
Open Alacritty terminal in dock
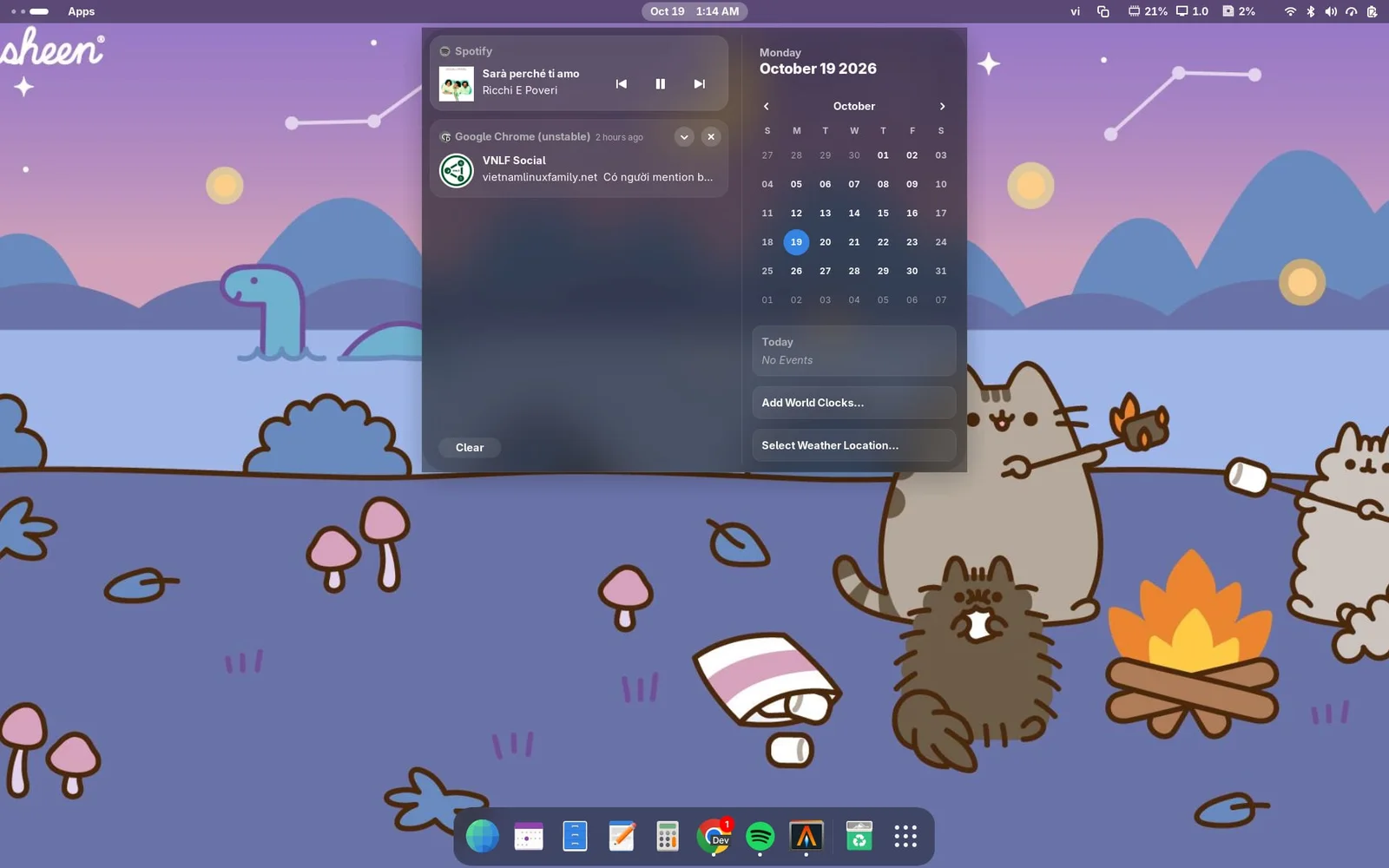[x=806, y=837]
